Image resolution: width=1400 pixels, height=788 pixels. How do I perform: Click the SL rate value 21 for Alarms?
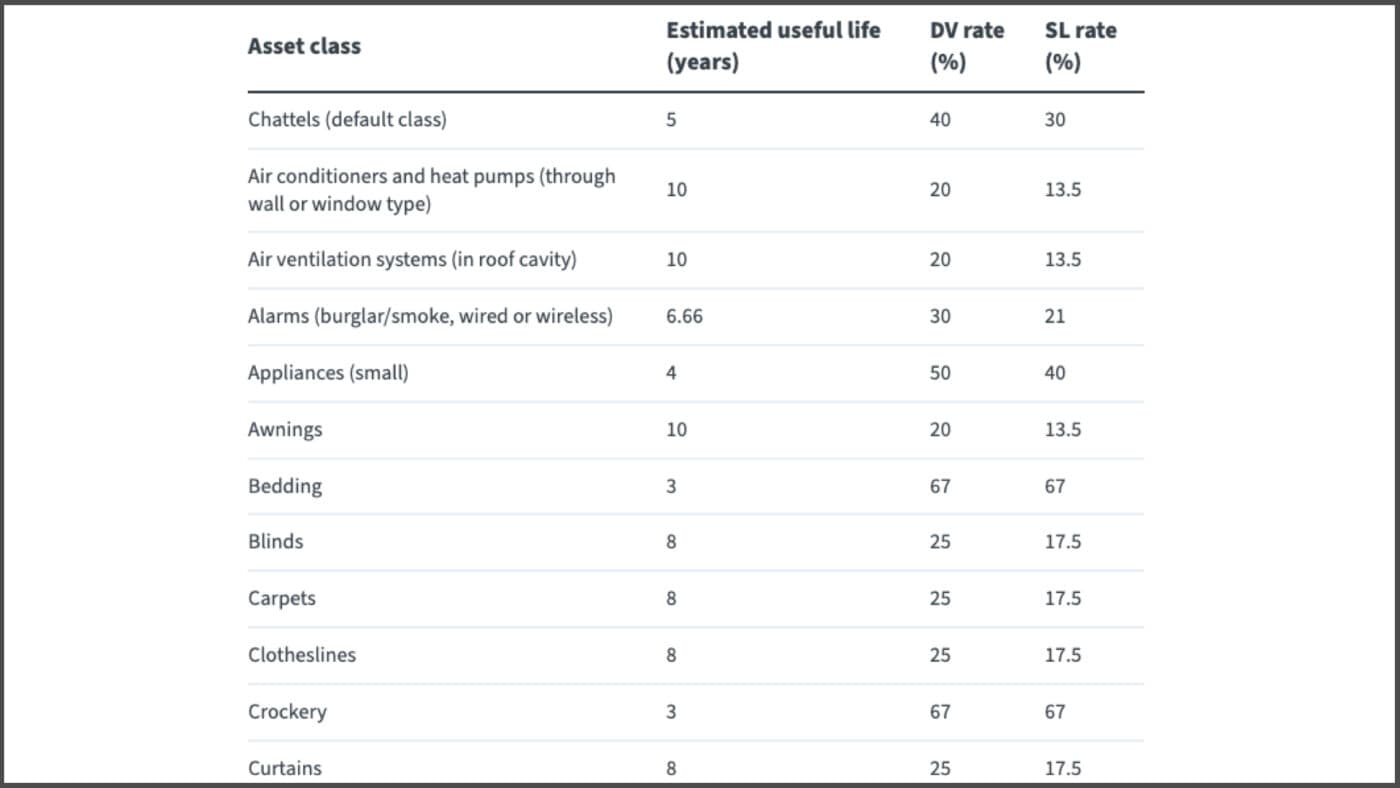[x=1055, y=316]
